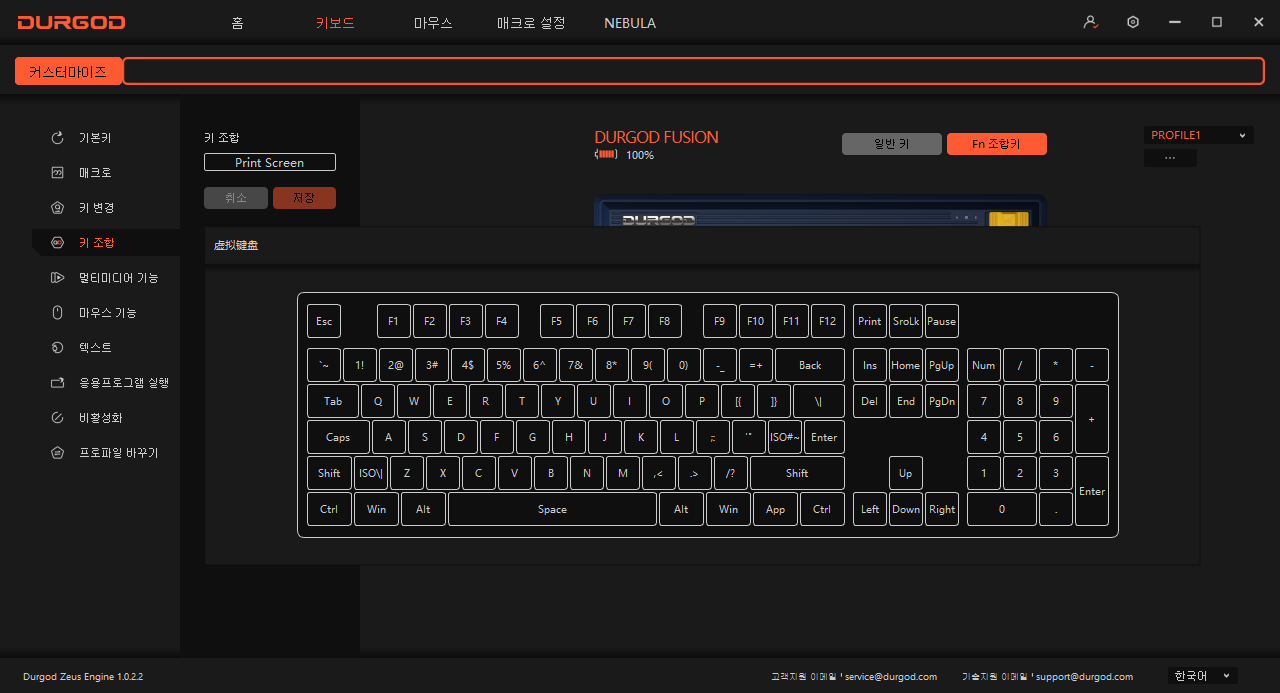Click the 프로파일 바꾸기 icon
Screen dimensions: 1280x693
coord(58,453)
